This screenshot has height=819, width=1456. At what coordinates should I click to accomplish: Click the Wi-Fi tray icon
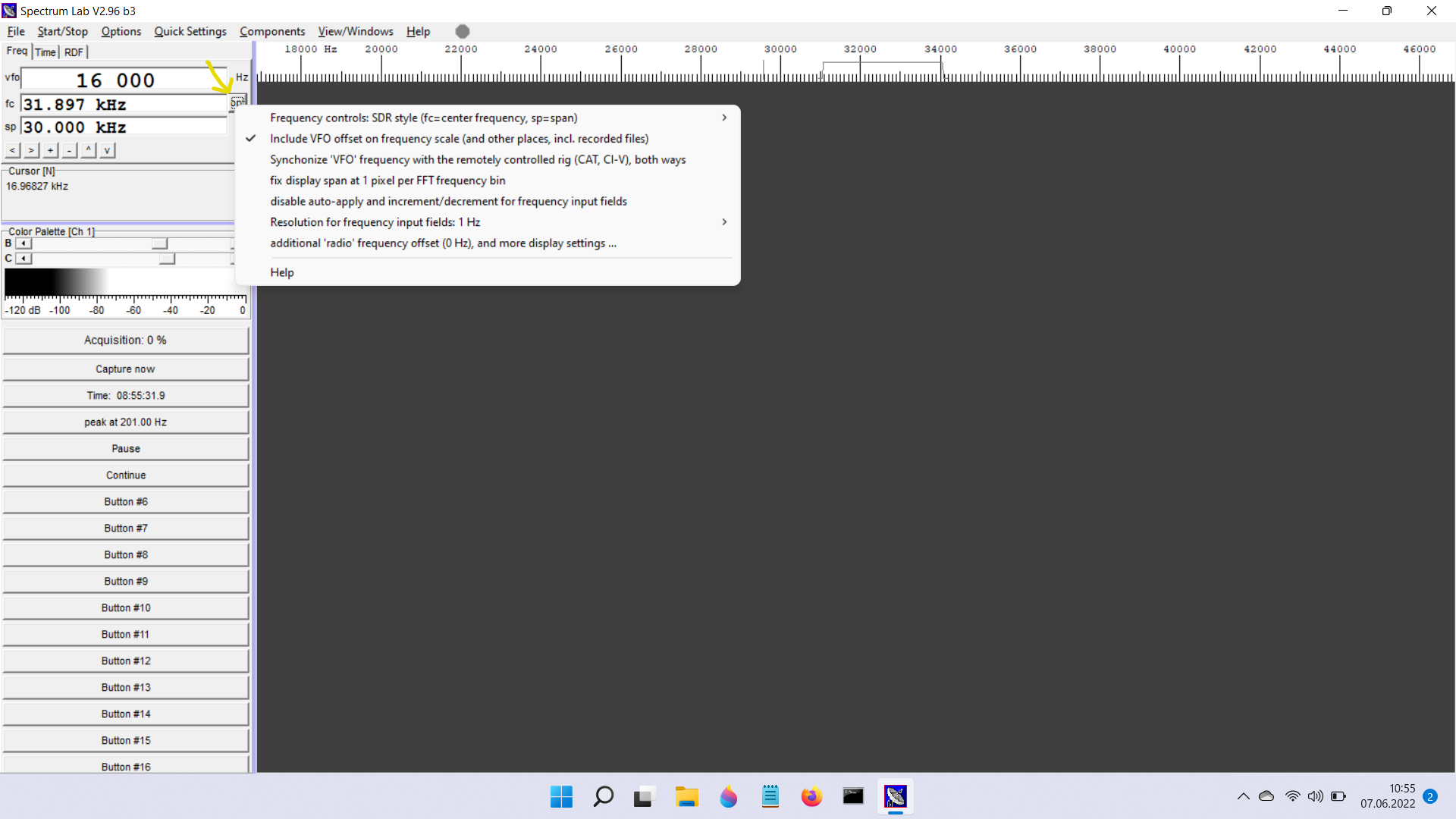[1292, 796]
